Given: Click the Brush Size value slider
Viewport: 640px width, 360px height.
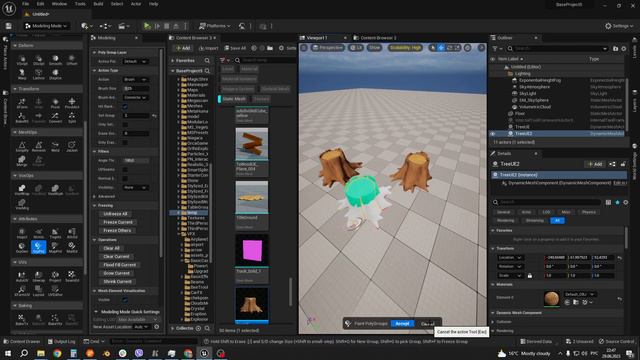Looking at the screenshot, I should pos(136,89).
